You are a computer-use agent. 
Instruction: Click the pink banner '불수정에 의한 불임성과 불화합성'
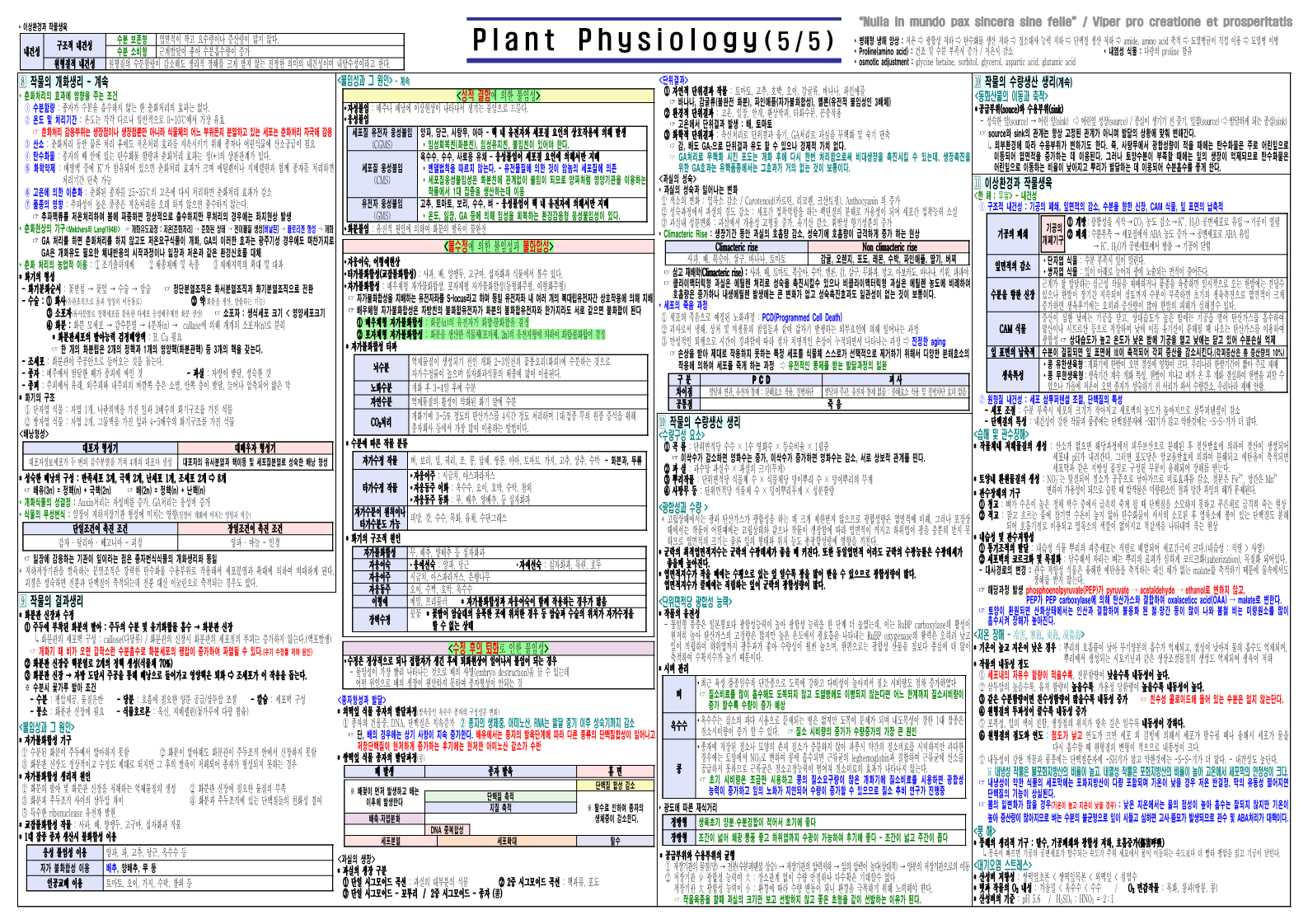point(498,246)
